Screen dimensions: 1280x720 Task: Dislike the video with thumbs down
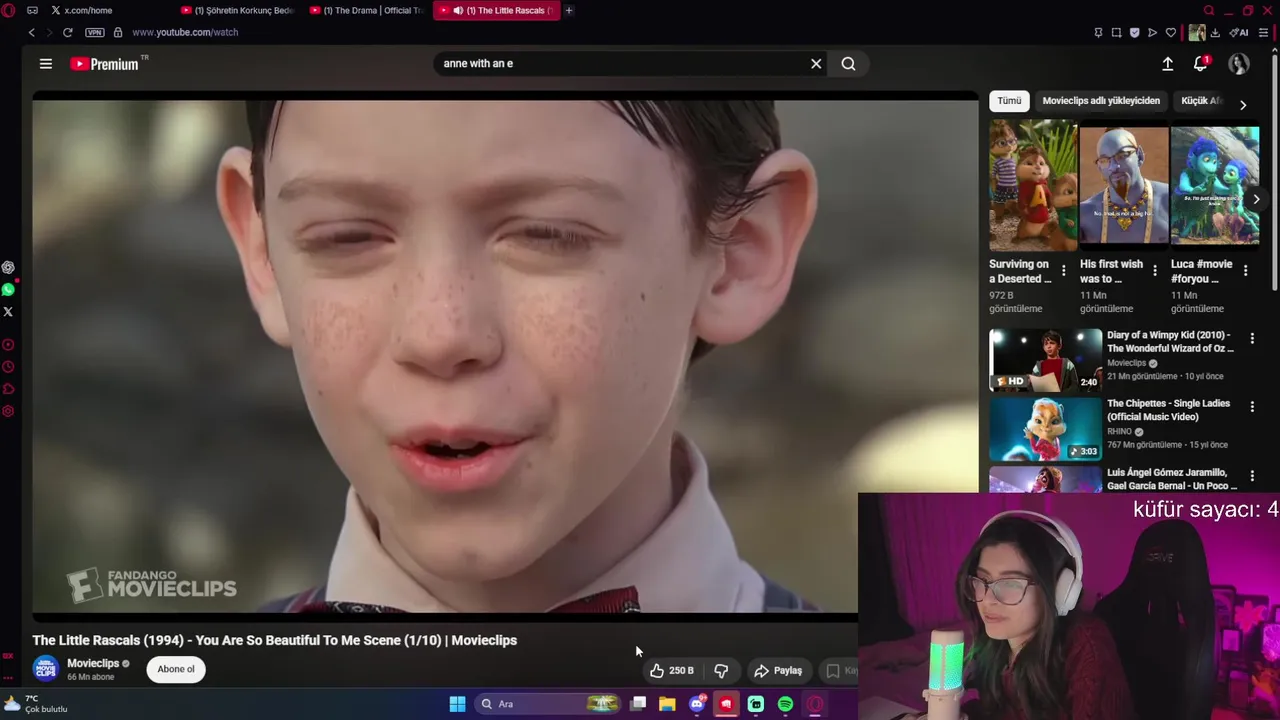[x=721, y=671]
